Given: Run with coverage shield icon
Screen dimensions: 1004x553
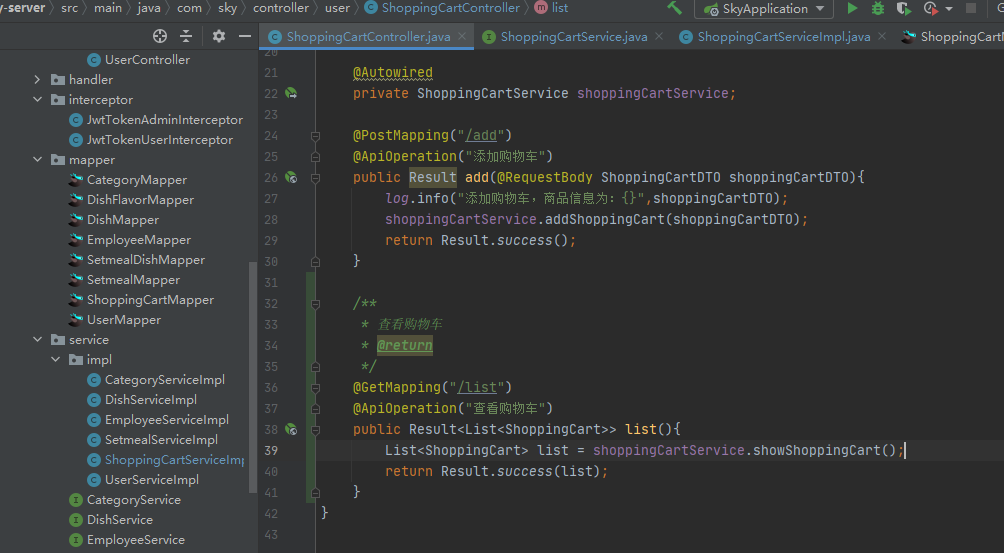Looking at the screenshot, I should 903,8.
